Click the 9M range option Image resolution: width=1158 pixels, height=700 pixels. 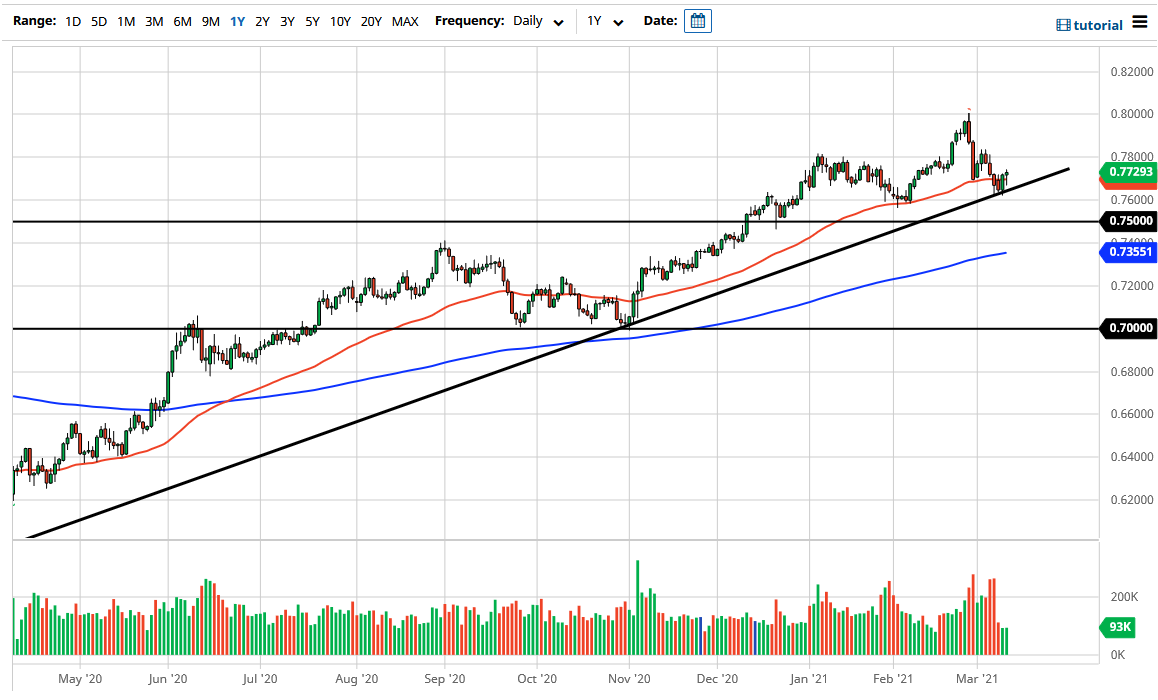(209, 21)
